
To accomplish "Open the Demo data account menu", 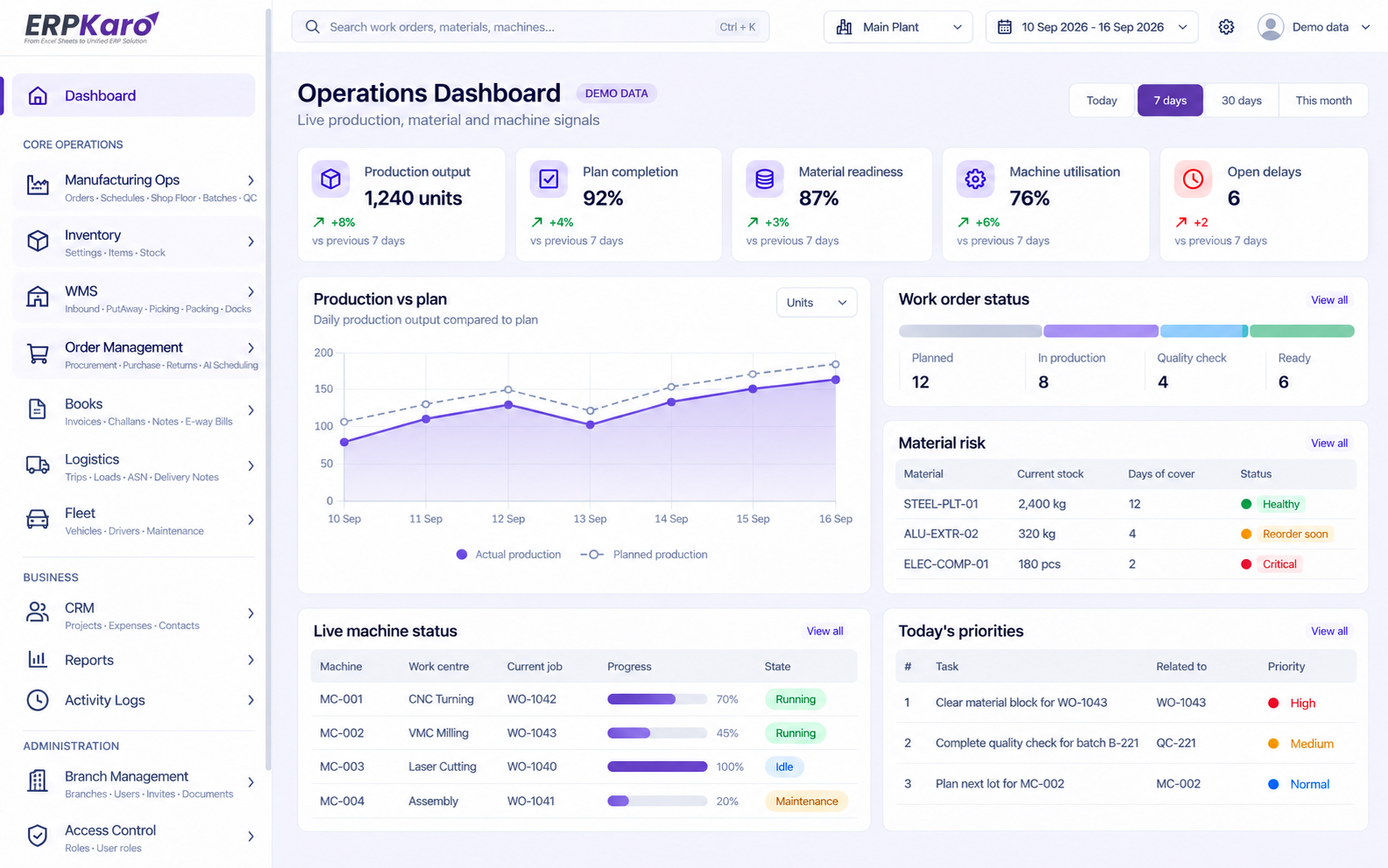I will [1314, 27].
